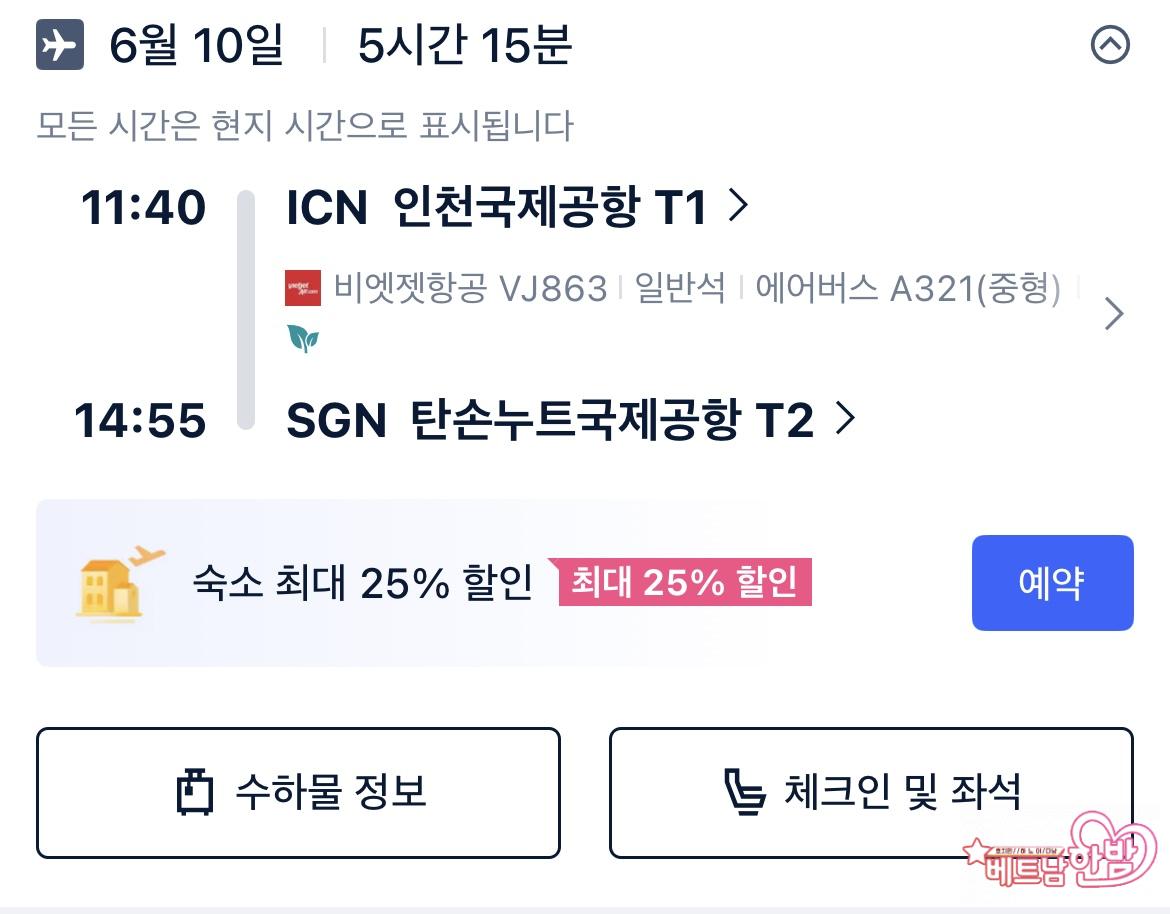Click the luggage suitcase icon
The width and height of the screenshot is (1170, 914).
pos(195,793)
